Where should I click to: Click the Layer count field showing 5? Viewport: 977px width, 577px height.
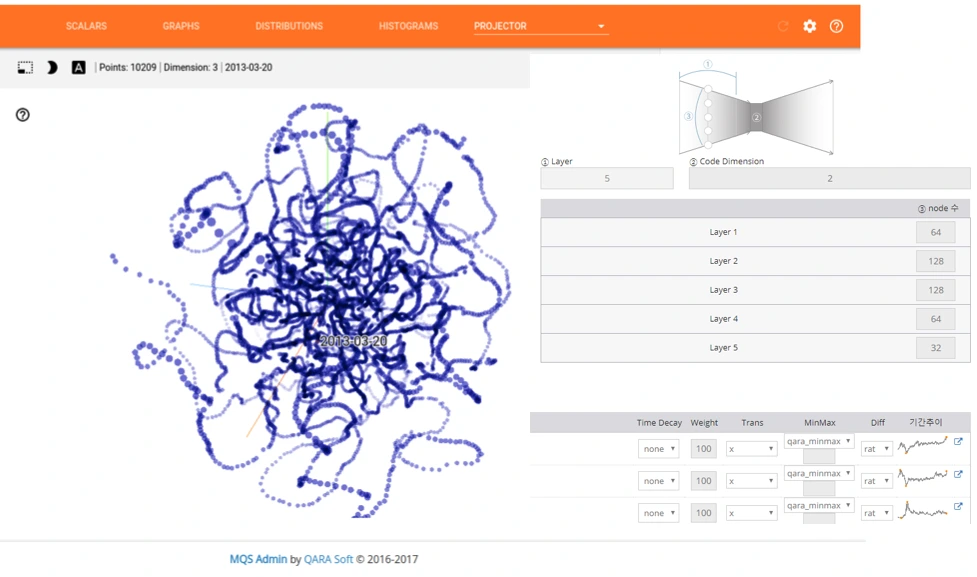607,178
